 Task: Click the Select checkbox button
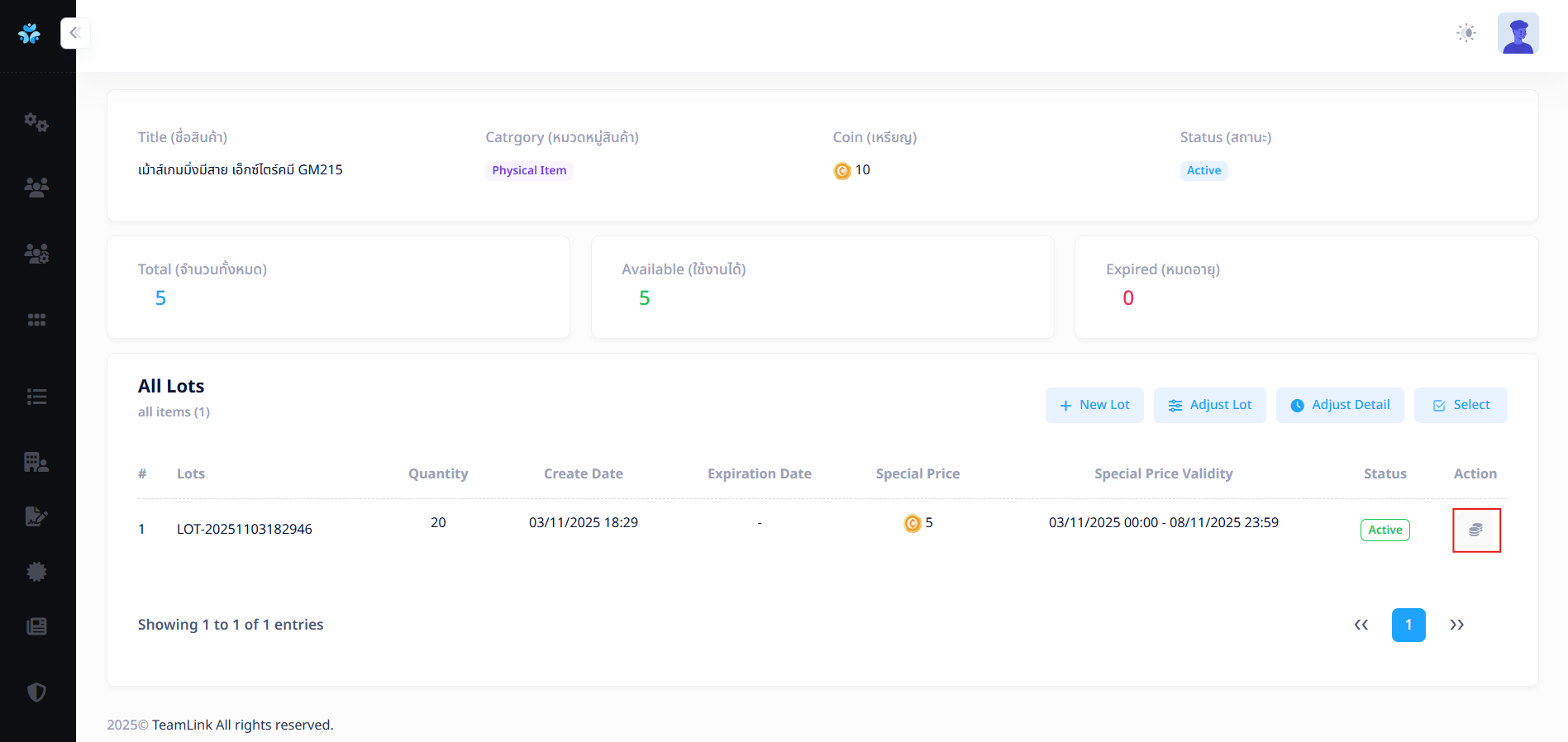pos(1460,405)
